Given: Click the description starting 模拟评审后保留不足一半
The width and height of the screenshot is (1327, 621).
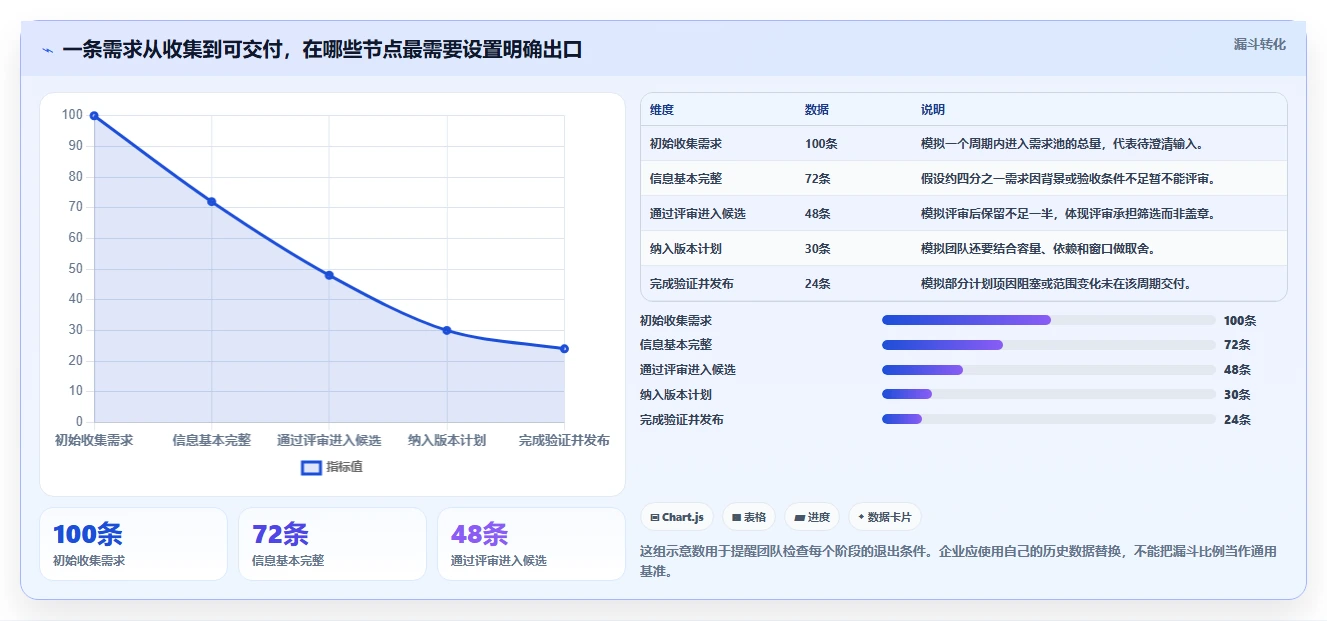Looking at the screenshot, I should (x=1068, y=214).
